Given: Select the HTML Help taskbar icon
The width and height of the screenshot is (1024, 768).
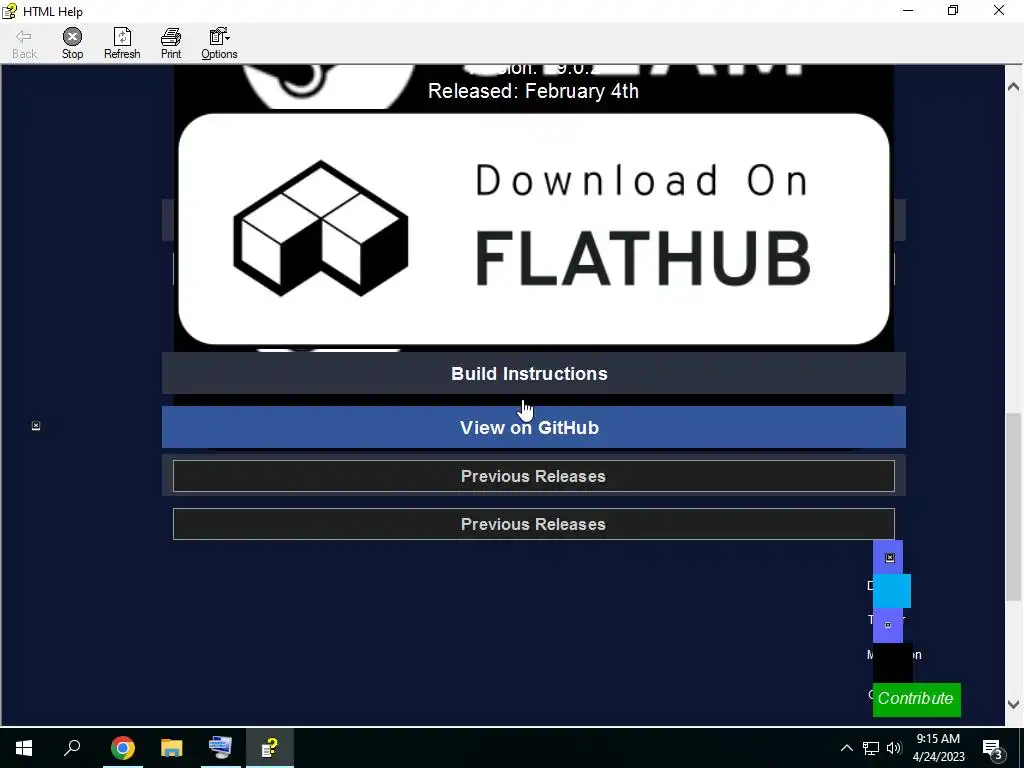Looking at the screenshot, I should (270, 748).
